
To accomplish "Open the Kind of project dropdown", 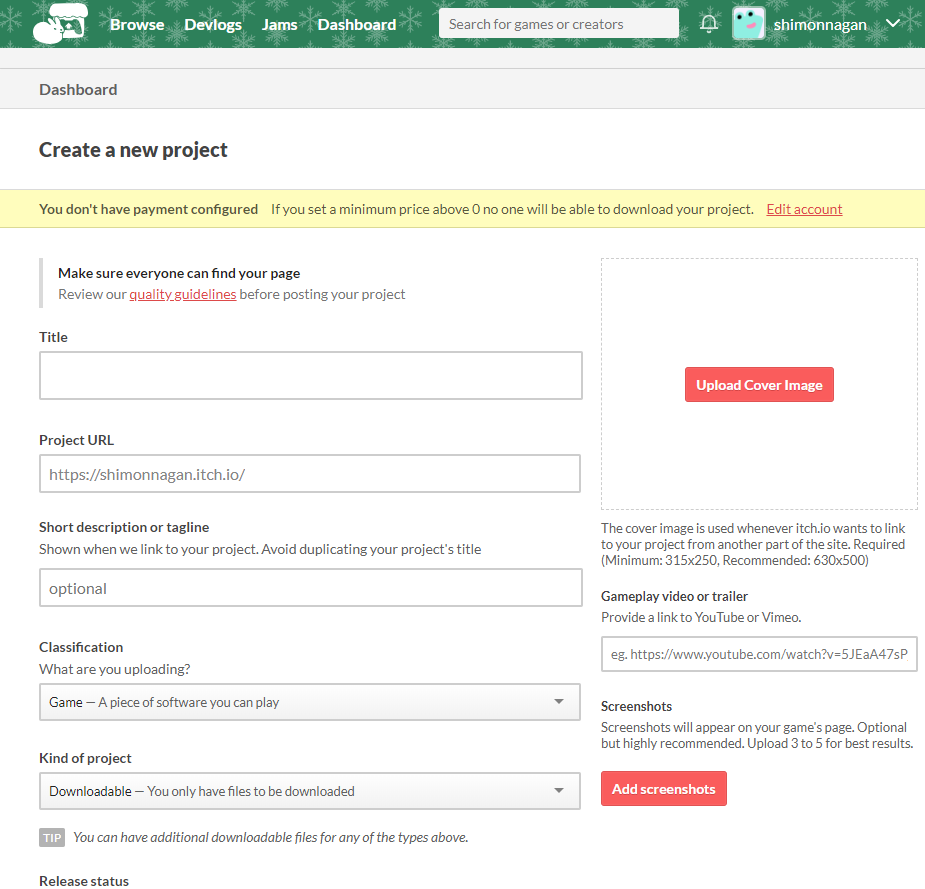I will pos(309,791).
